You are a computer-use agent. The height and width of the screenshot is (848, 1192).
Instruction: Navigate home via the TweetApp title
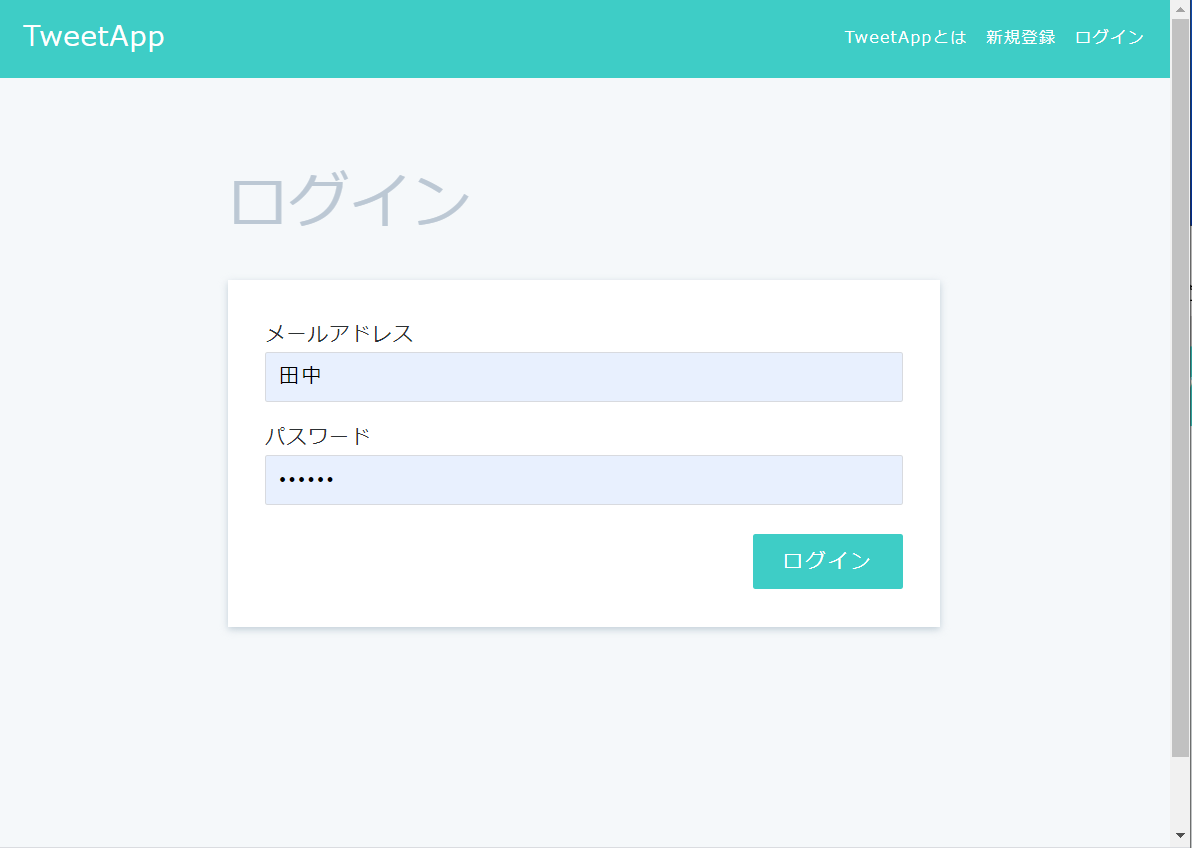pos(93,36)
